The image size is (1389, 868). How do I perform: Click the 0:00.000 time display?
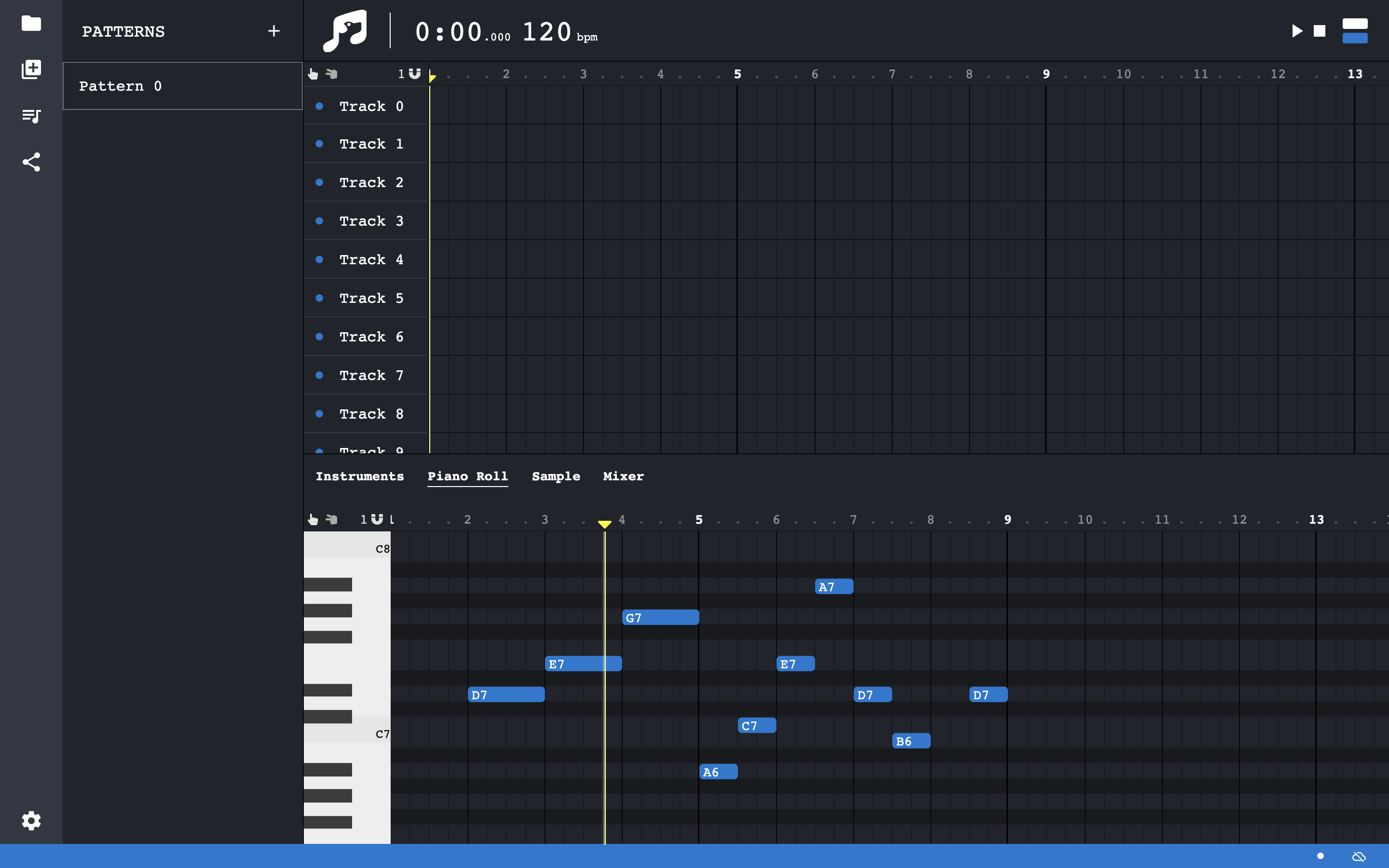tap(463, 32)
